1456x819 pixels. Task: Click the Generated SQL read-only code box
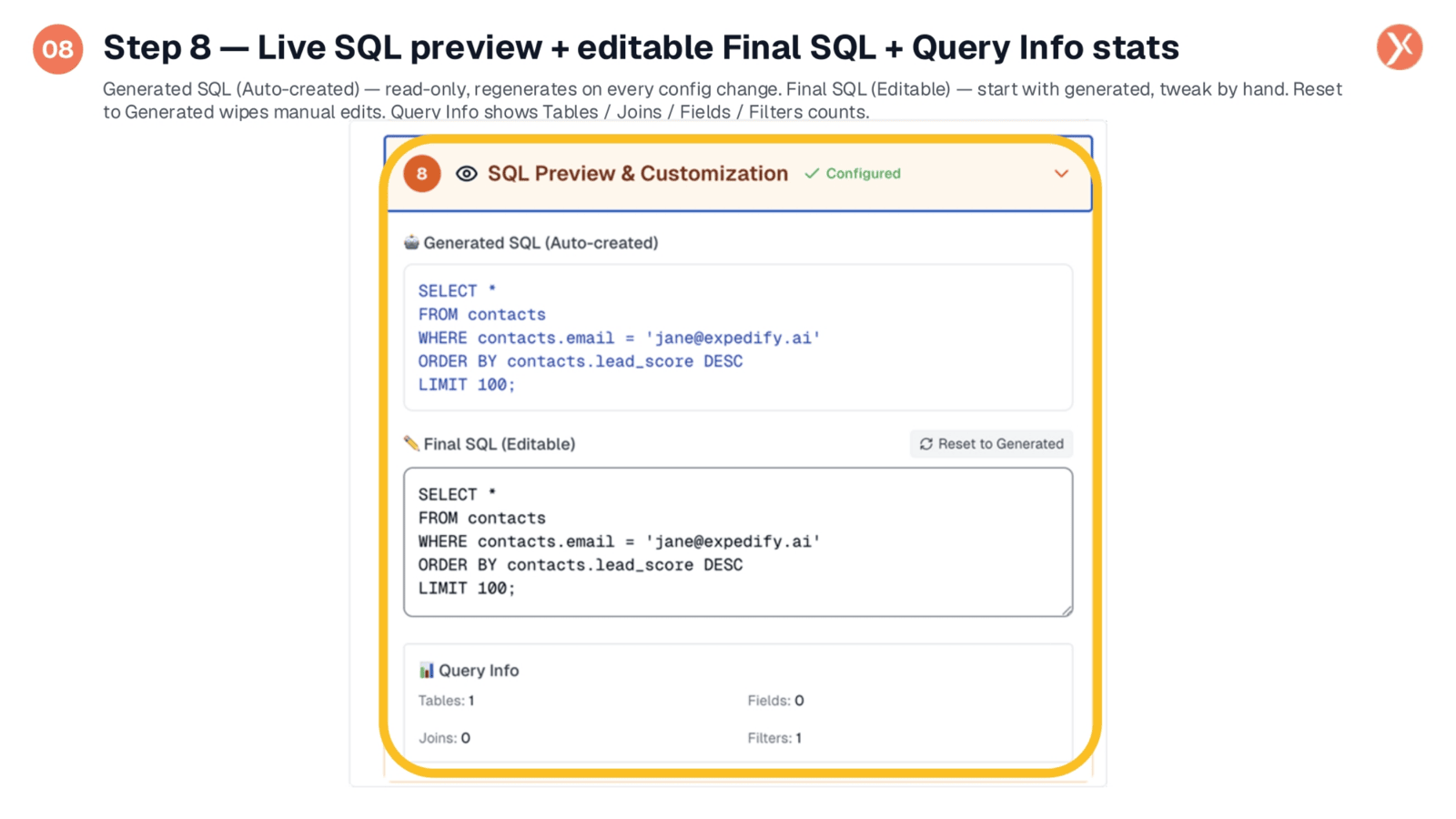[738, 338]
